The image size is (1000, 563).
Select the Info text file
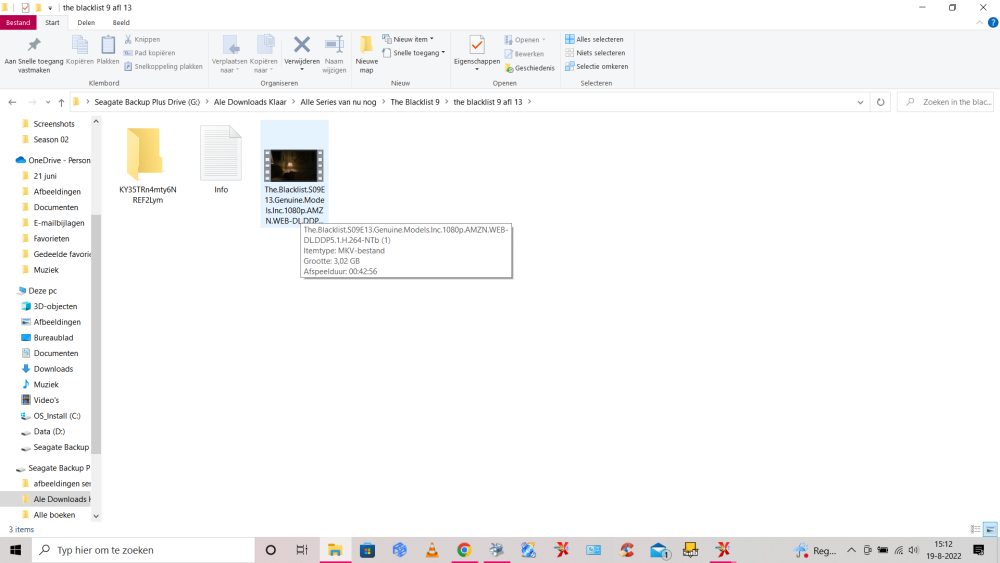(x=221, y=160)
